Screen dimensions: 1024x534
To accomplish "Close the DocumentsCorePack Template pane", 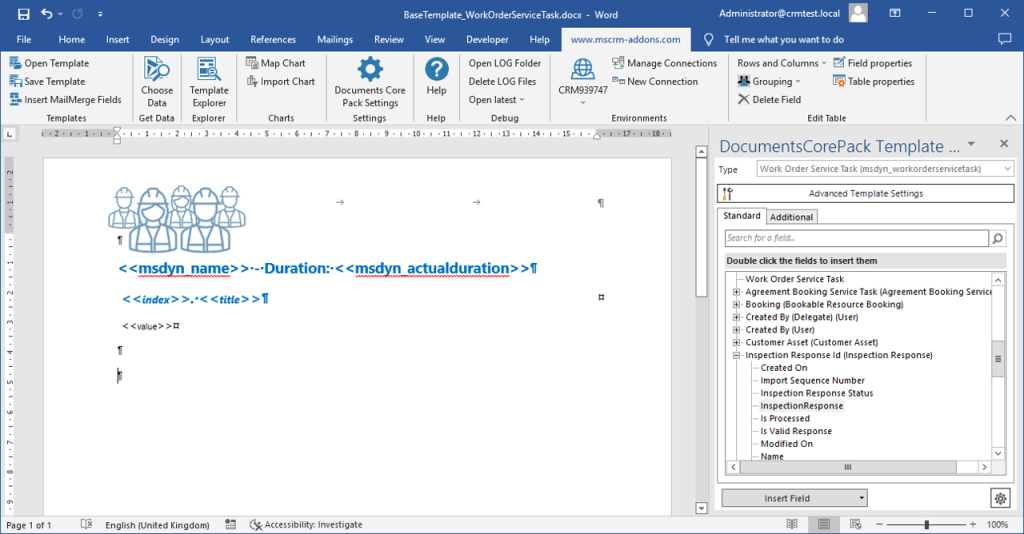I will [x=1004, y=144].
